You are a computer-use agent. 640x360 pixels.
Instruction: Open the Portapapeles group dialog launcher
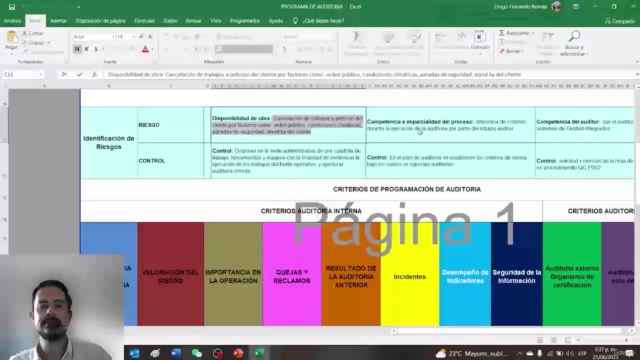[66, 62]
